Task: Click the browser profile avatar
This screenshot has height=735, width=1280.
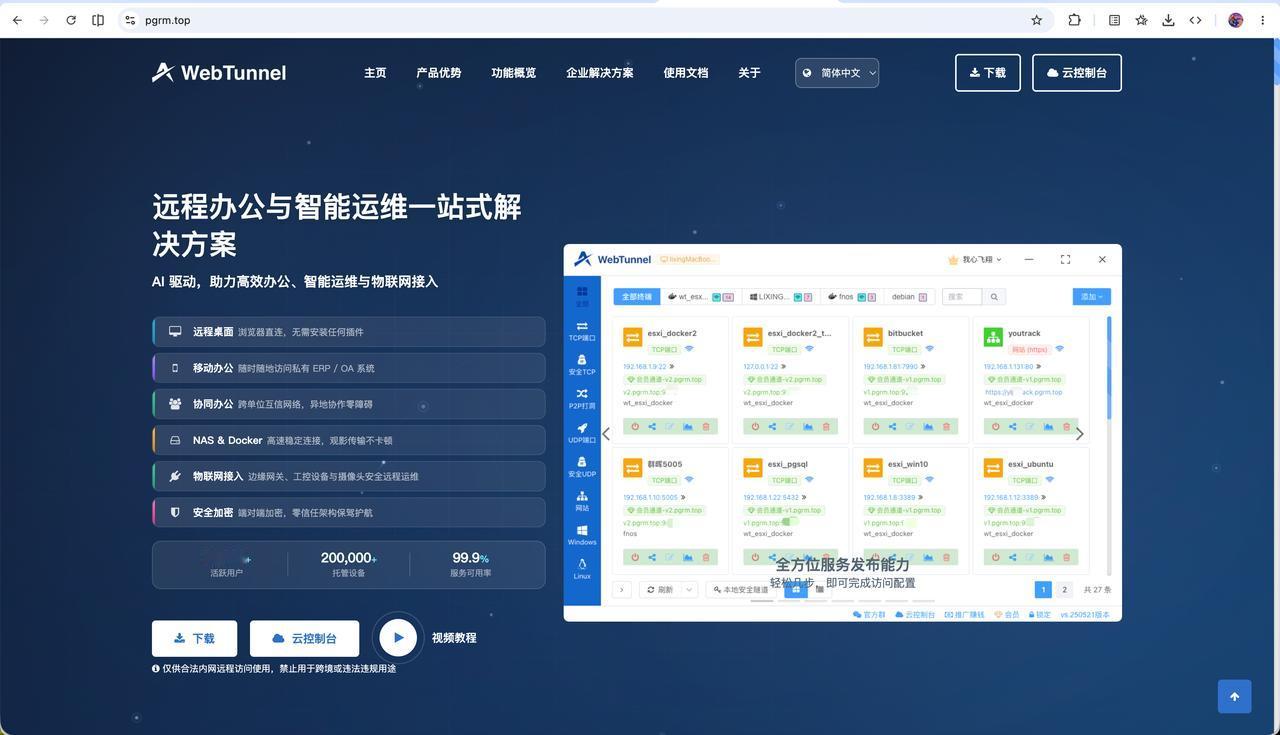Action: pyautogui.click(x=1236, y=20)
